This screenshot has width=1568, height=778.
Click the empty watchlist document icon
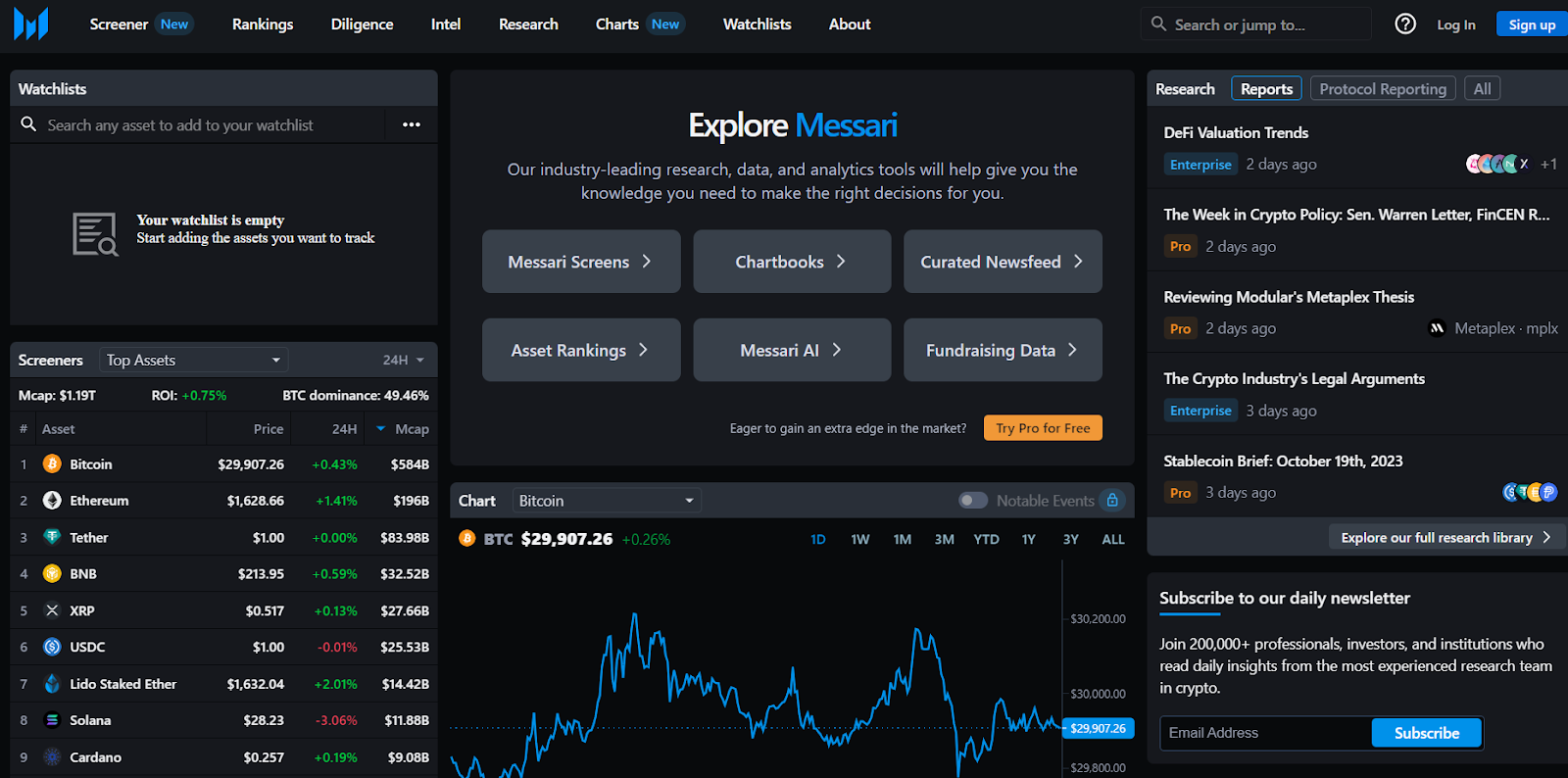tap(95, 234)
